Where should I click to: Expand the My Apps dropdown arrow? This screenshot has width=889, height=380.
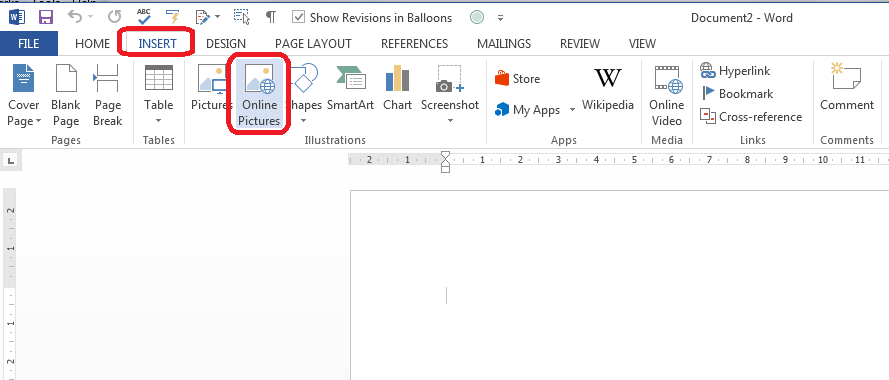pyautogui.click(x=572, y=110)
